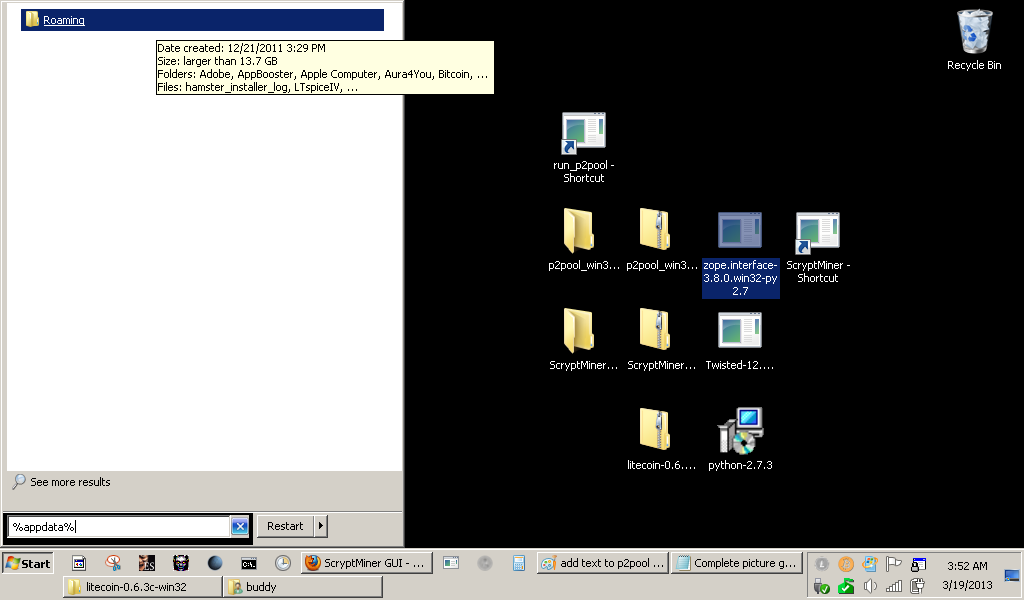Select the ScryptMiner plain folder icon
The height and width of the screenshot is (604, 1024).
coord(583,340)
